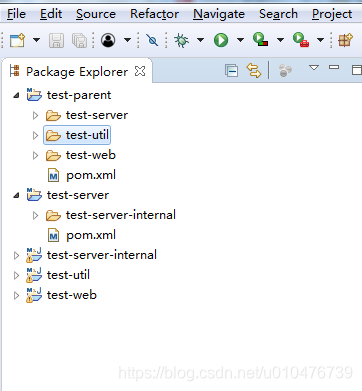This screenshot has width=362, height=391.
Task: Click the round profile-style toolbar icon
Action: 108,40
